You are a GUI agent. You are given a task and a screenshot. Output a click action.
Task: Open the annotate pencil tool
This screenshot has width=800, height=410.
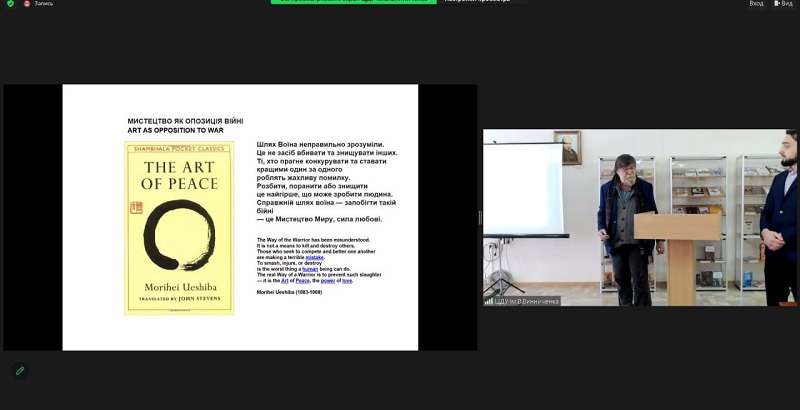(x=20, y=371)
